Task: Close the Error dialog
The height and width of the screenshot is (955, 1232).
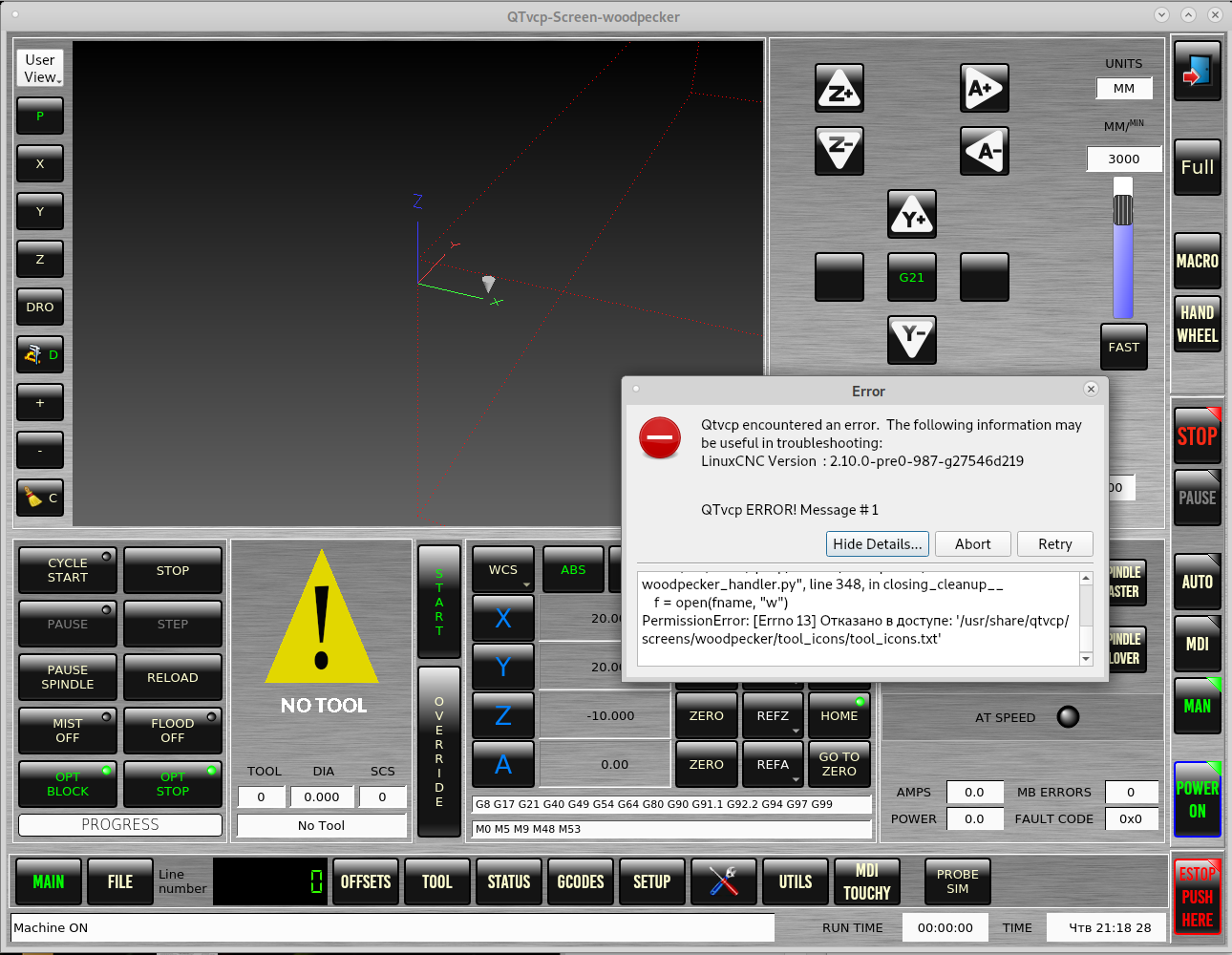Action: point(1091,389)
